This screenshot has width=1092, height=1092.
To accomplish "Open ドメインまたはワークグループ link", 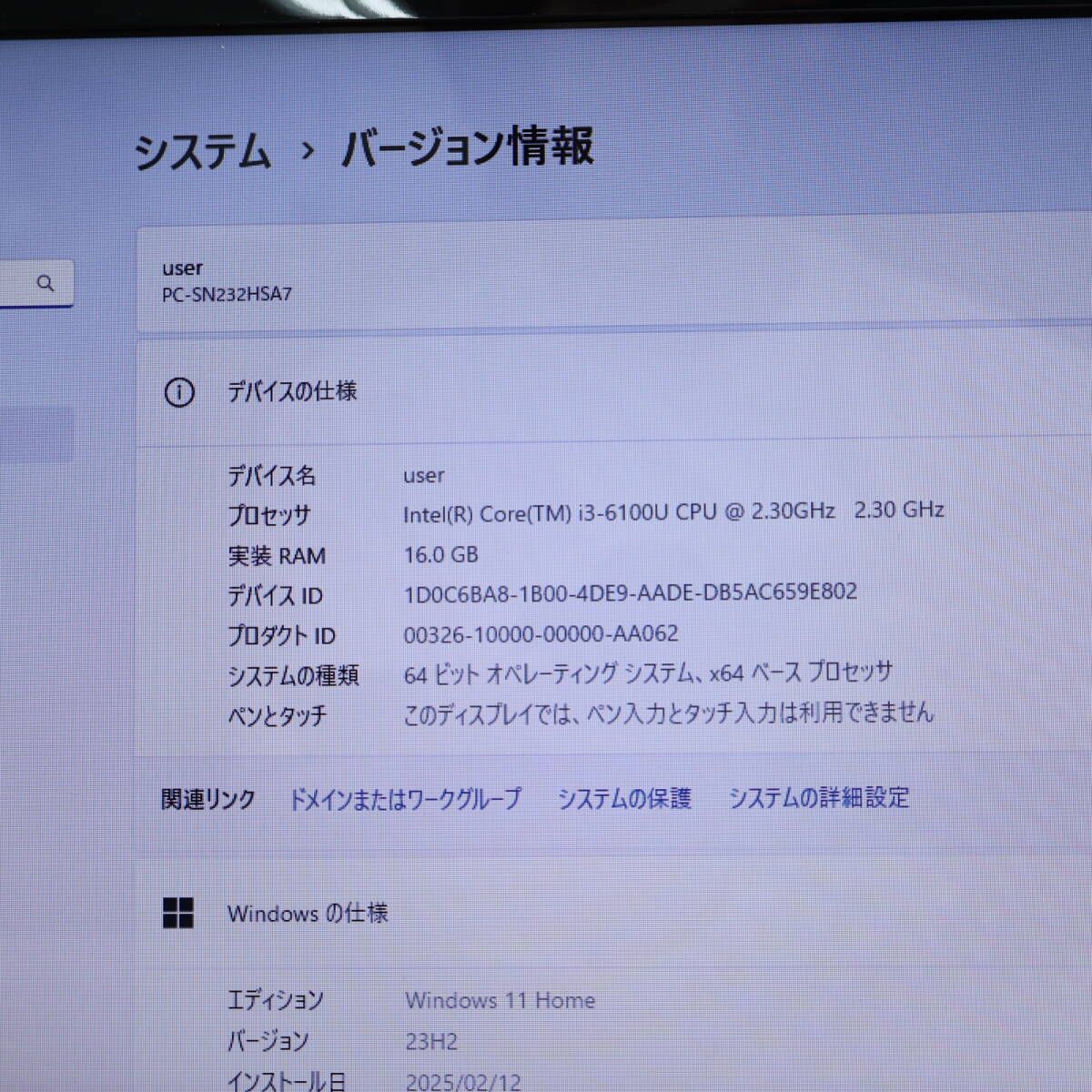I will click(405, 799).
